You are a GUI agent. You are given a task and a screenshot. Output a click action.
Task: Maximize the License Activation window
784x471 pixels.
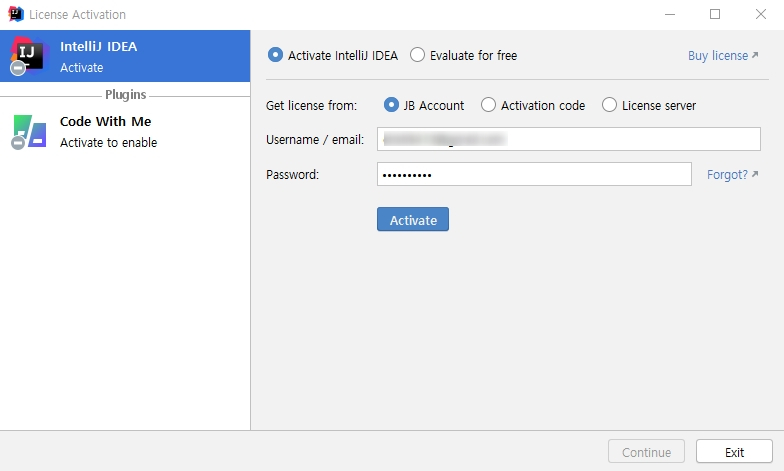click(715, 14)
